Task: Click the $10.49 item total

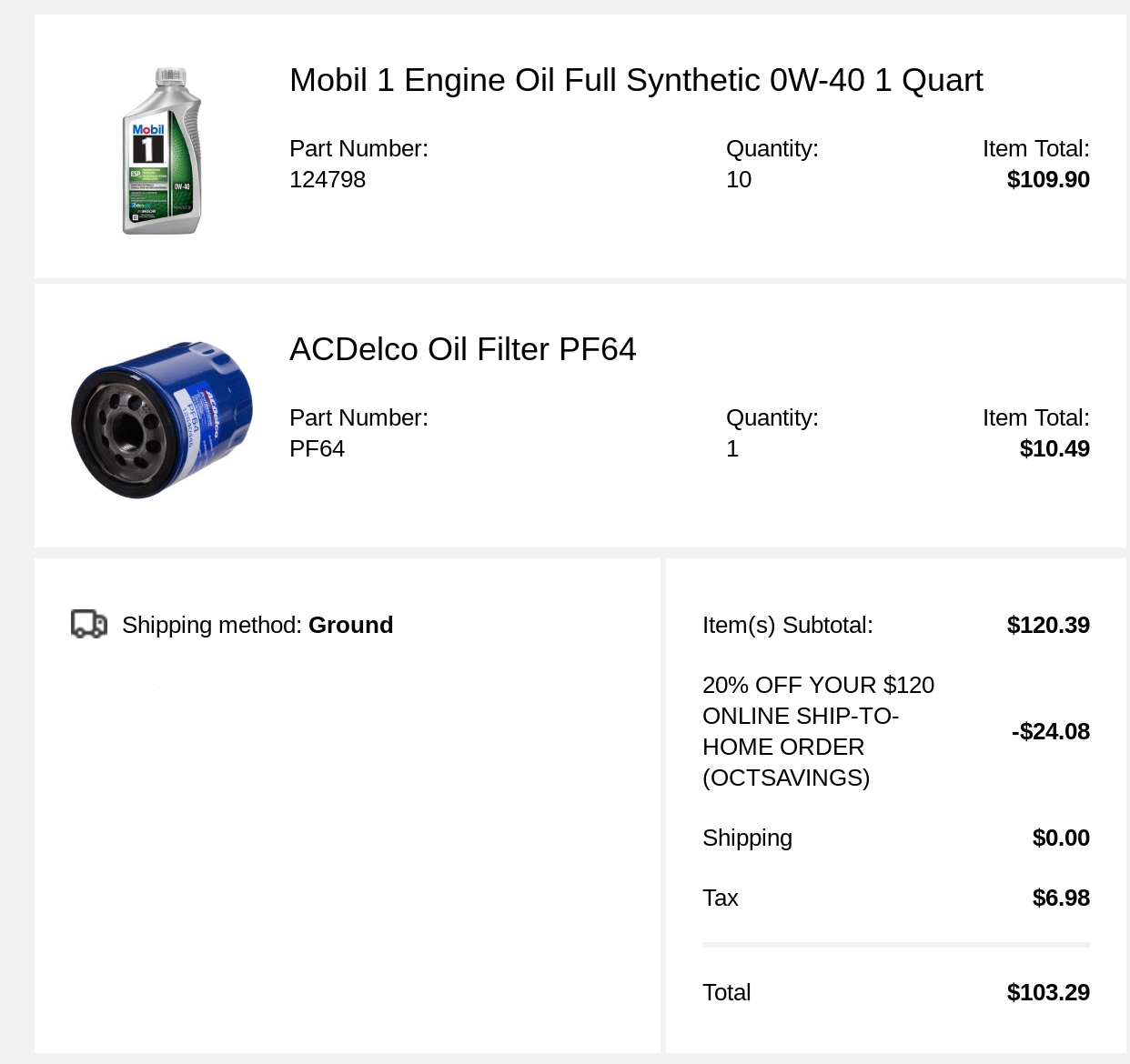Action: coord(1054,448)
